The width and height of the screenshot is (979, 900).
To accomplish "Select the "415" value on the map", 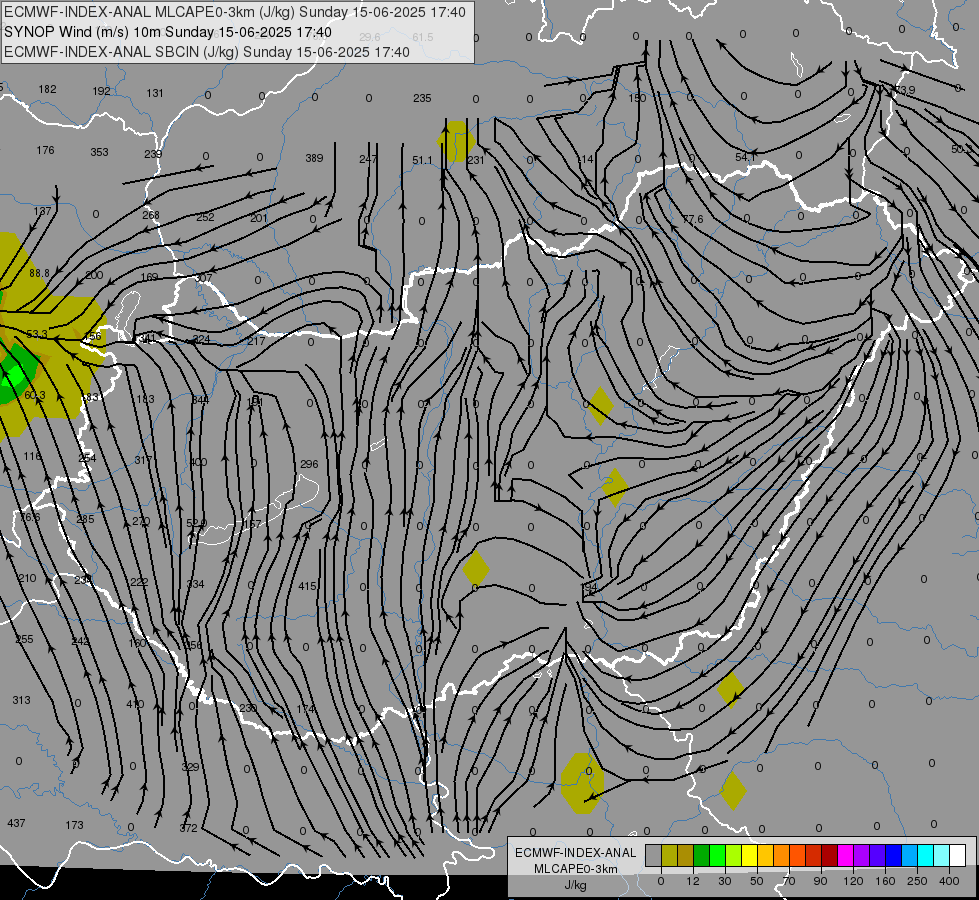I will pos(307,586).
